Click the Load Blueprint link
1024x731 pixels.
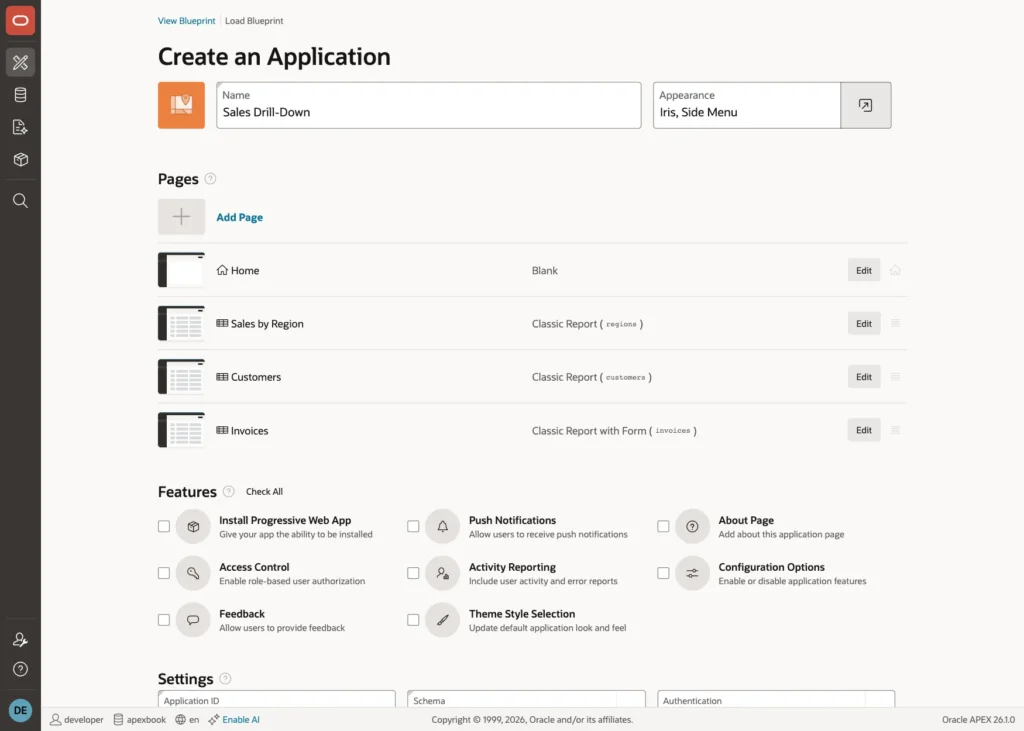click(254, 21)
